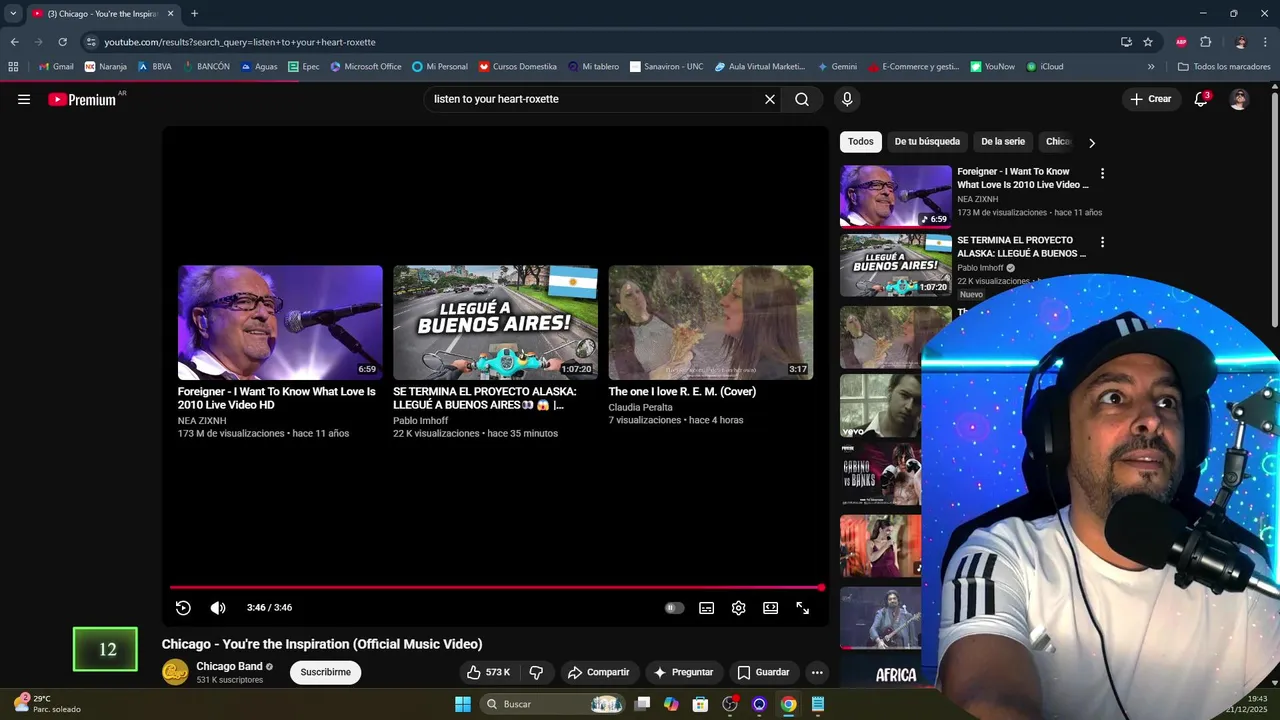
Task: Enter full screen mode
Action: 802,608
